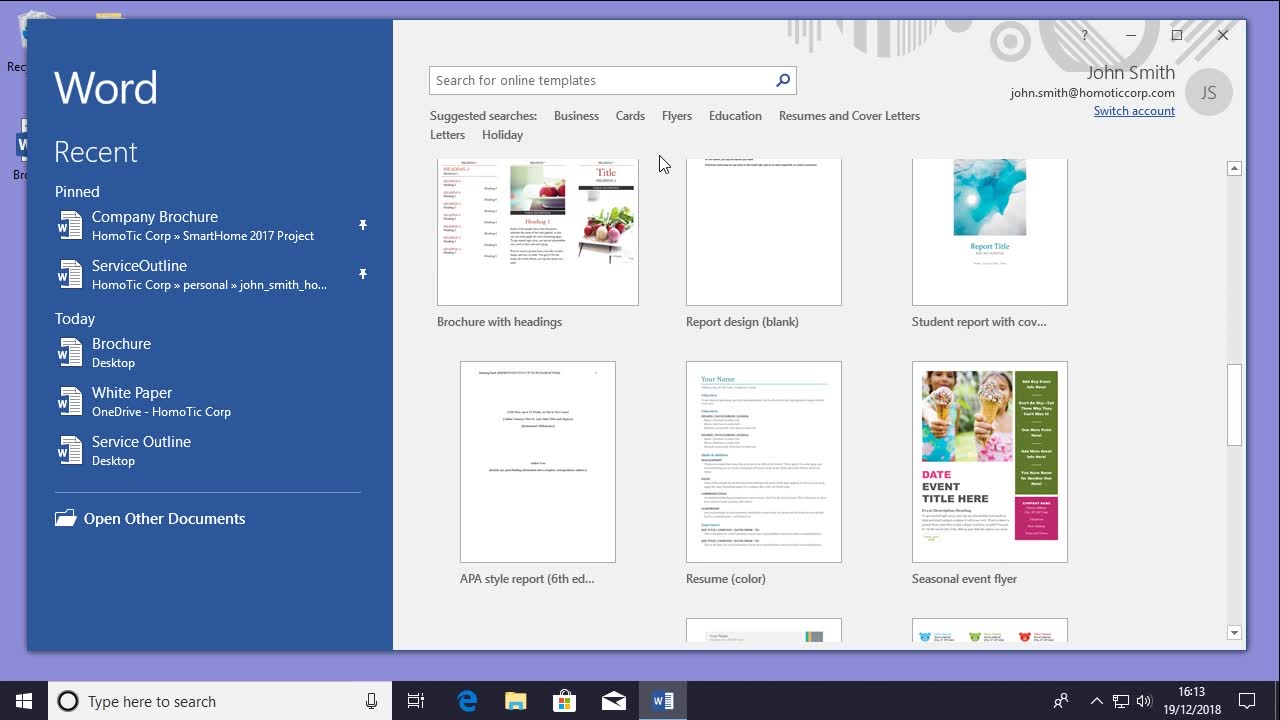Select the Holiday suggested search

click(502, 135)
